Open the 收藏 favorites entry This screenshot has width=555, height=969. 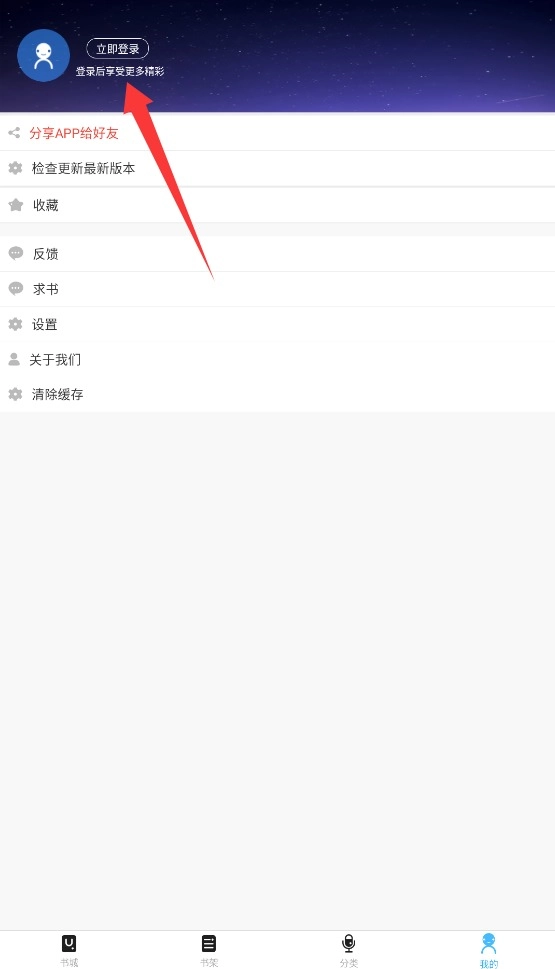[278, 205]
